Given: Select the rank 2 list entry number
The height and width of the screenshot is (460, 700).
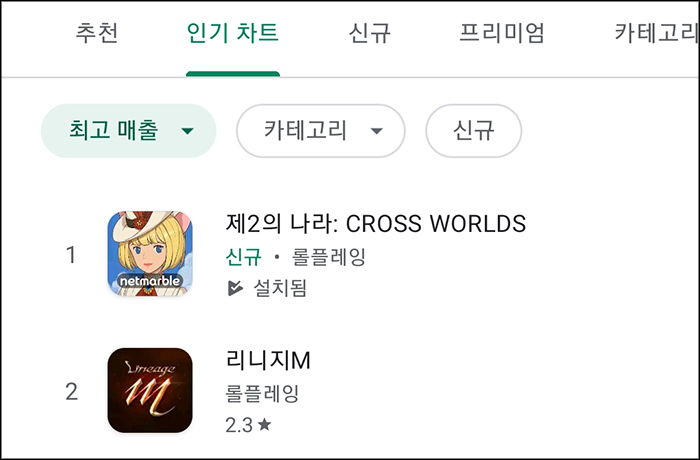Looking at the screenshot, I should click(71, 392).
